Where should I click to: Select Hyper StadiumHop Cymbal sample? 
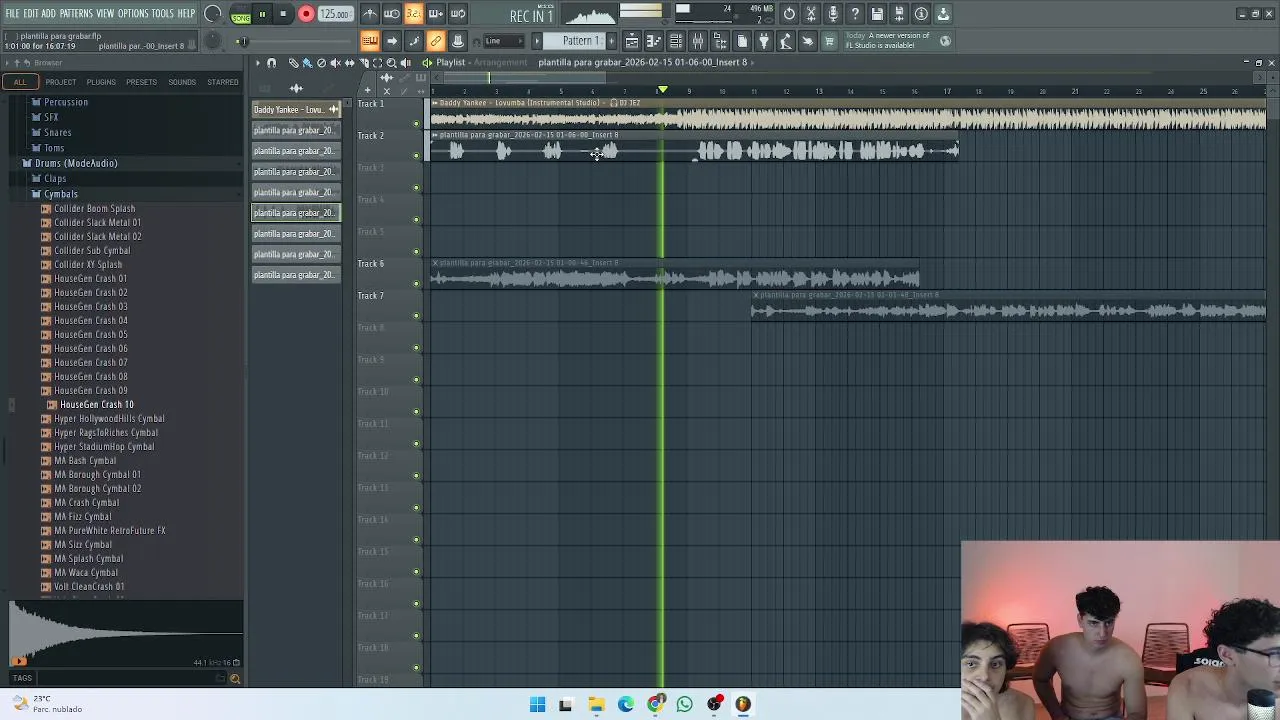103,447
